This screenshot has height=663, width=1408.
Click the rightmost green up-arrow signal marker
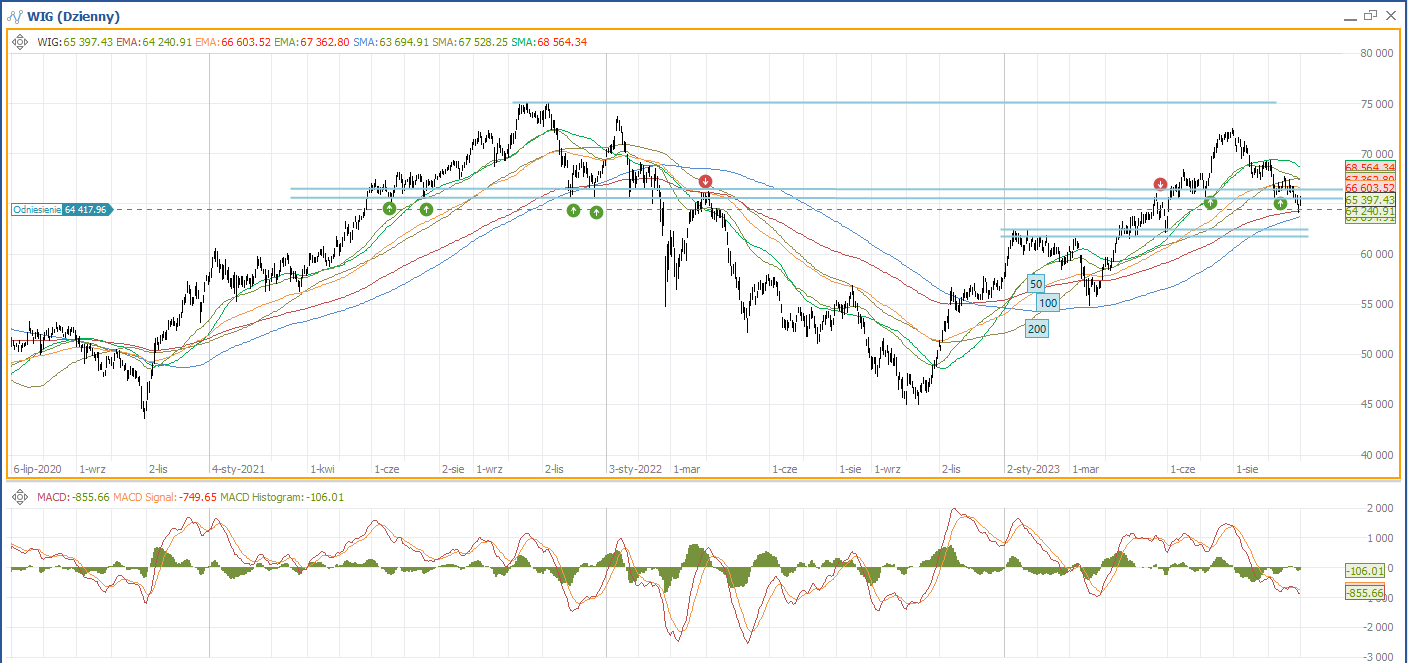coord(1280,204)
